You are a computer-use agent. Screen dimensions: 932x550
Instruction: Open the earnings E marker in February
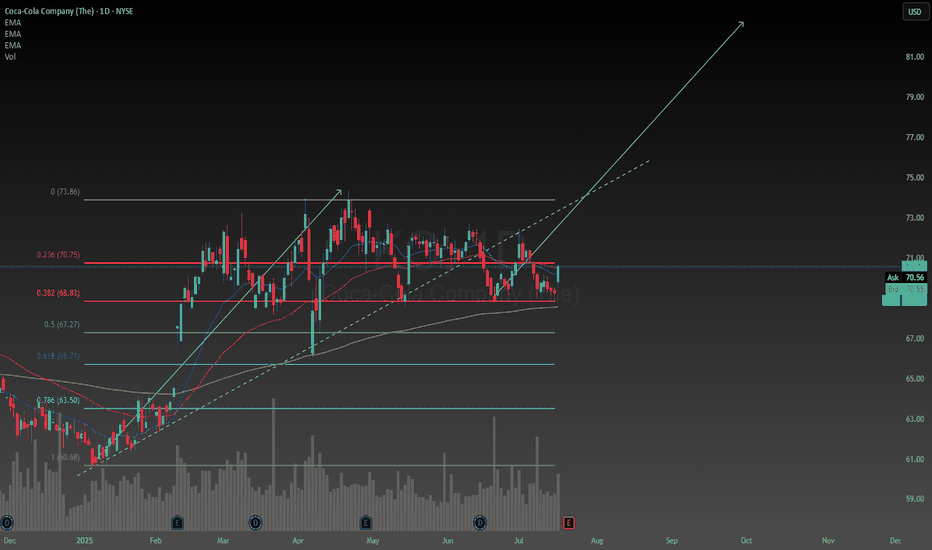coord(177,523)
